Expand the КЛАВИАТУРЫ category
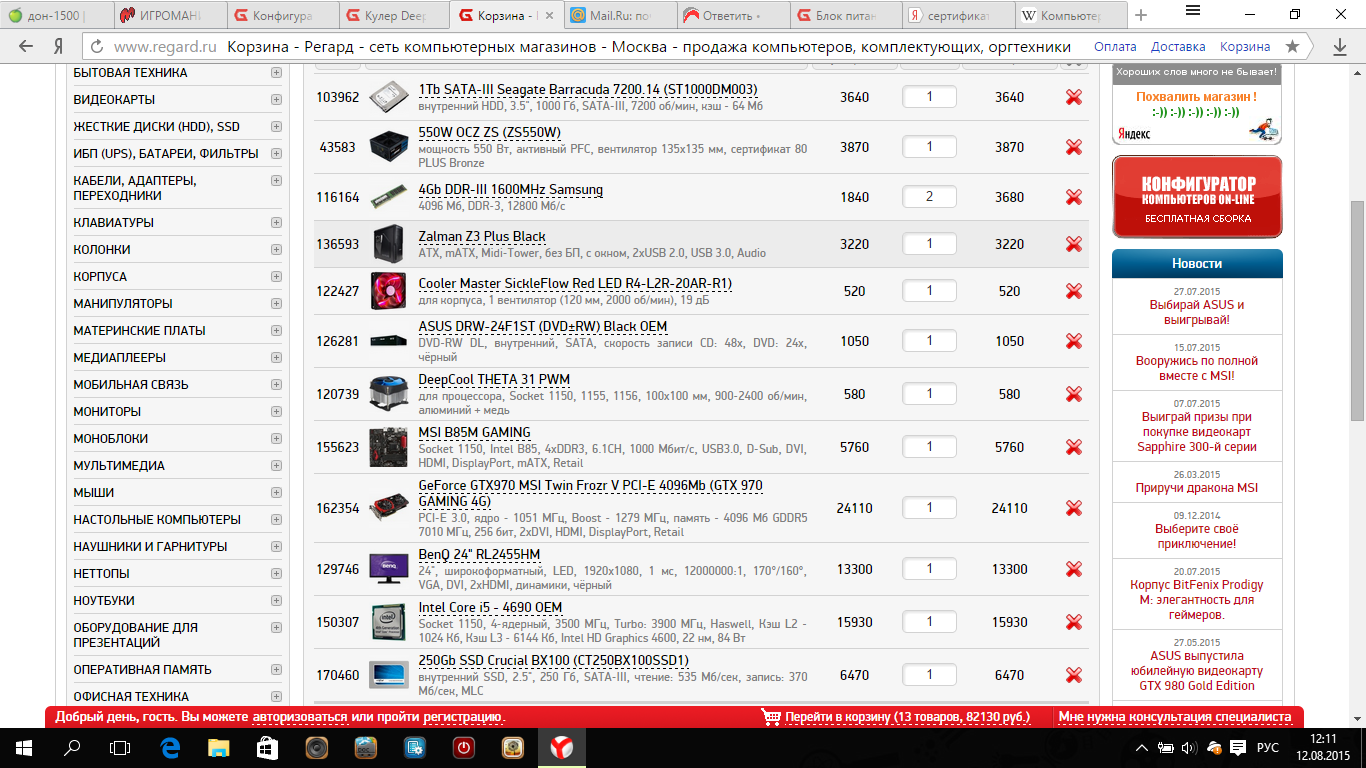 coord(276,222)
